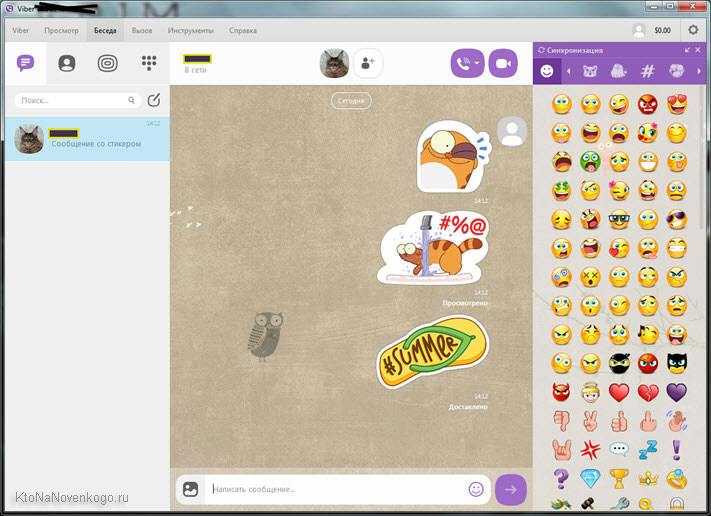Insert the nerd glasses emoticon
This screenshot has width=711, height=516.
point(619,219)
